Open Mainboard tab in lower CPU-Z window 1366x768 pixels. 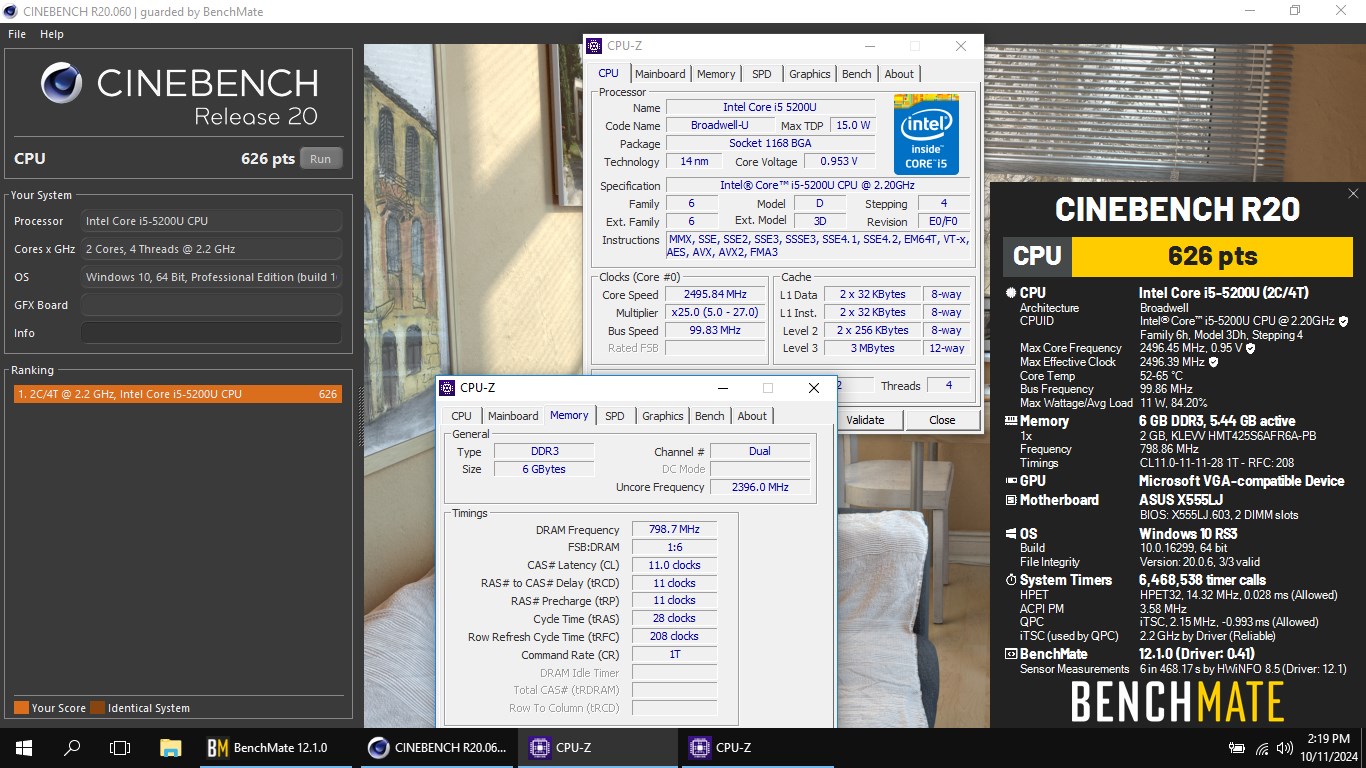coord(513,416)
